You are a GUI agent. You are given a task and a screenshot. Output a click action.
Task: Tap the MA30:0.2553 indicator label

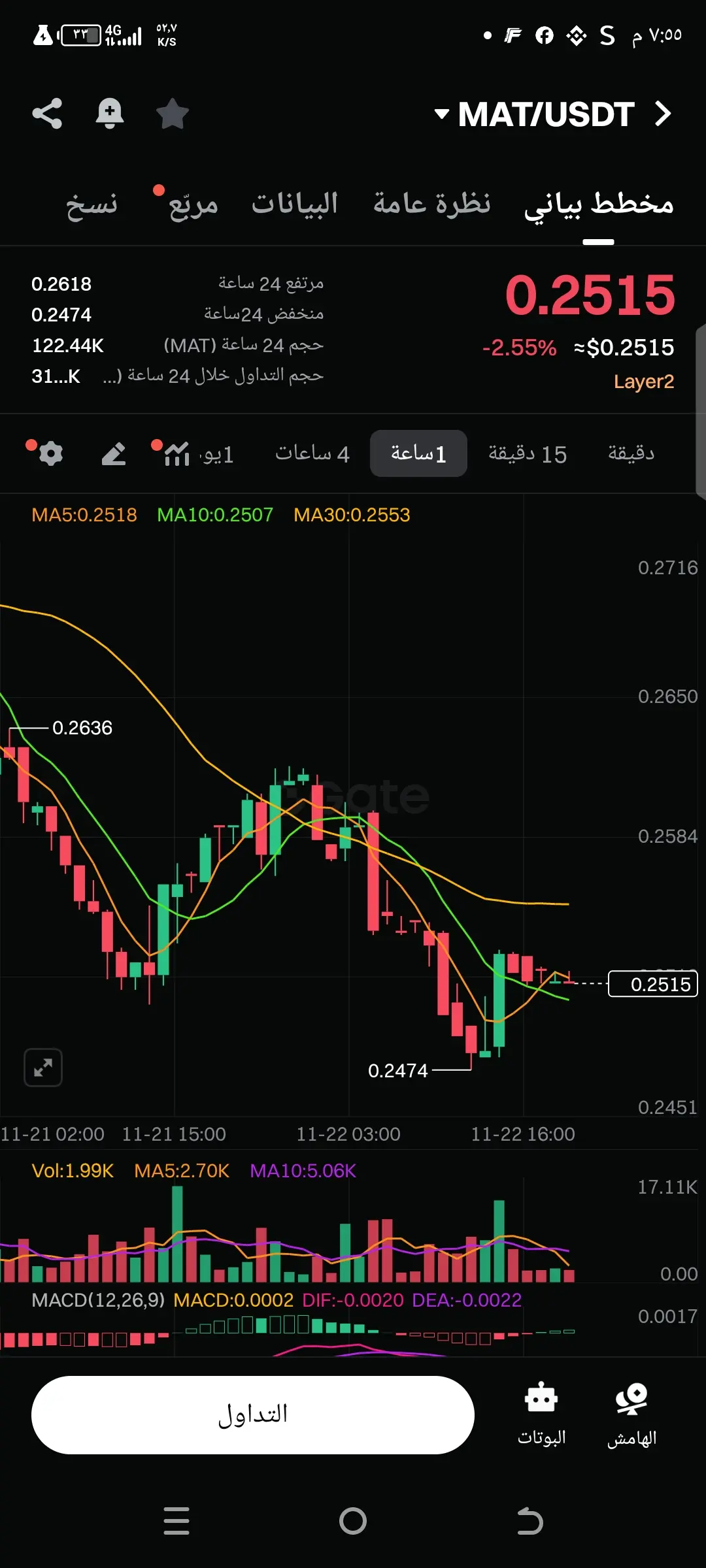point(352,515)
